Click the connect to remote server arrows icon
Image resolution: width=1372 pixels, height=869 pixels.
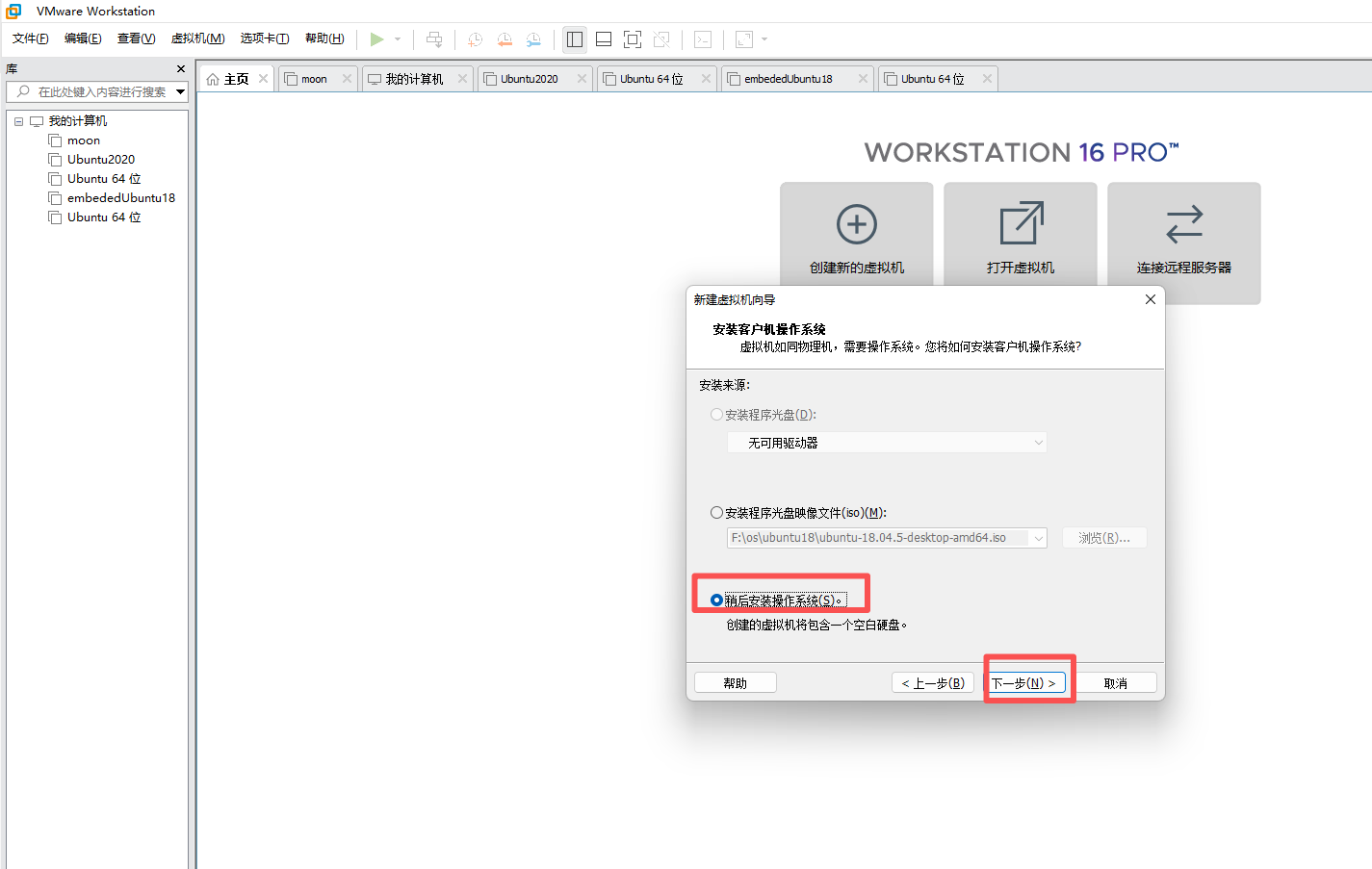tap(1184, 223)
